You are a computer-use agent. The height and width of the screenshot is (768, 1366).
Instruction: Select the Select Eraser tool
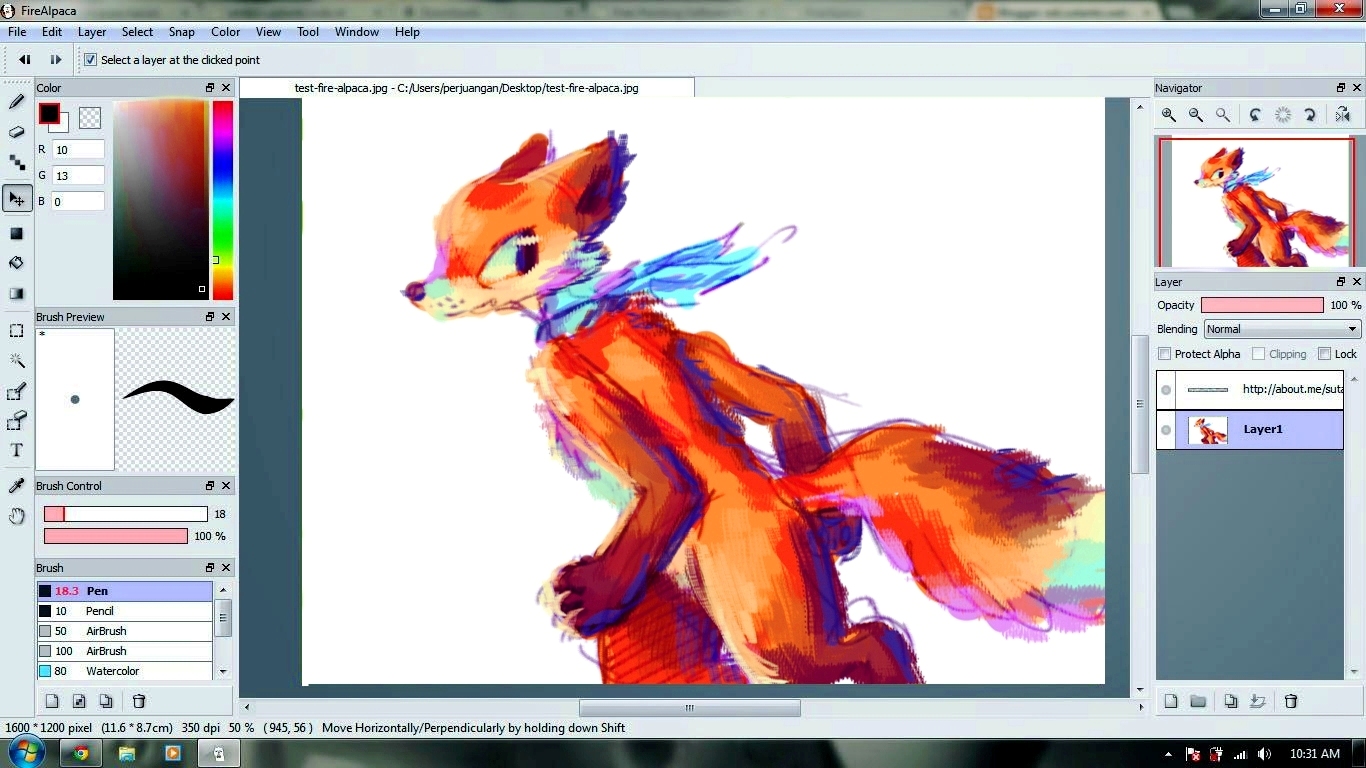click(x=17, y=421)
